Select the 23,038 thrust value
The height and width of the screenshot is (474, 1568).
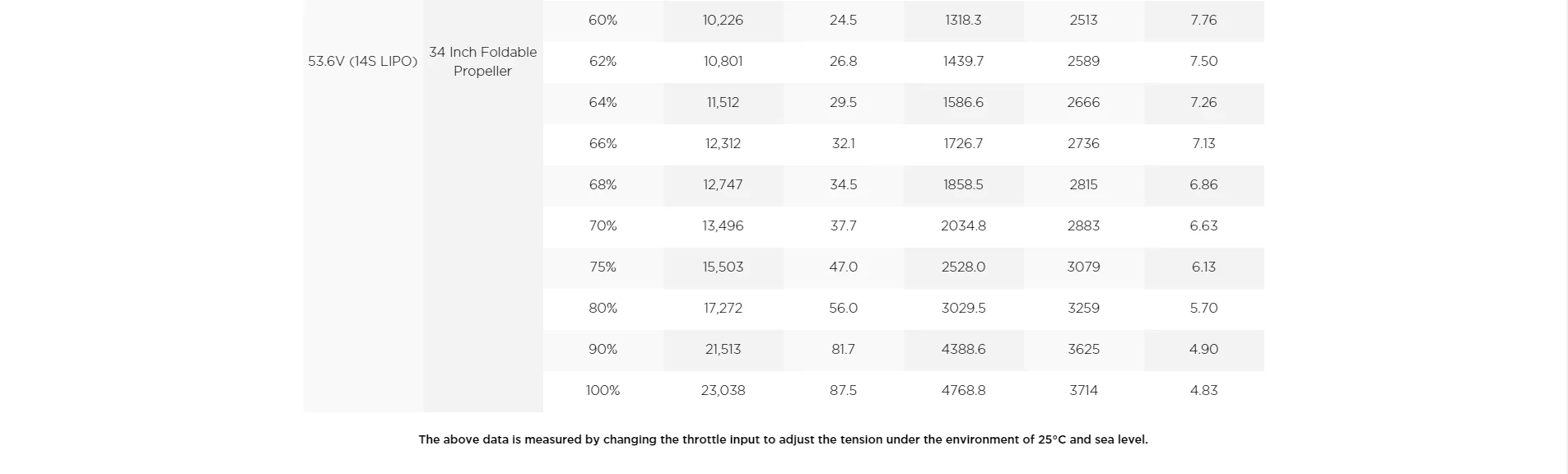point(724,391)
